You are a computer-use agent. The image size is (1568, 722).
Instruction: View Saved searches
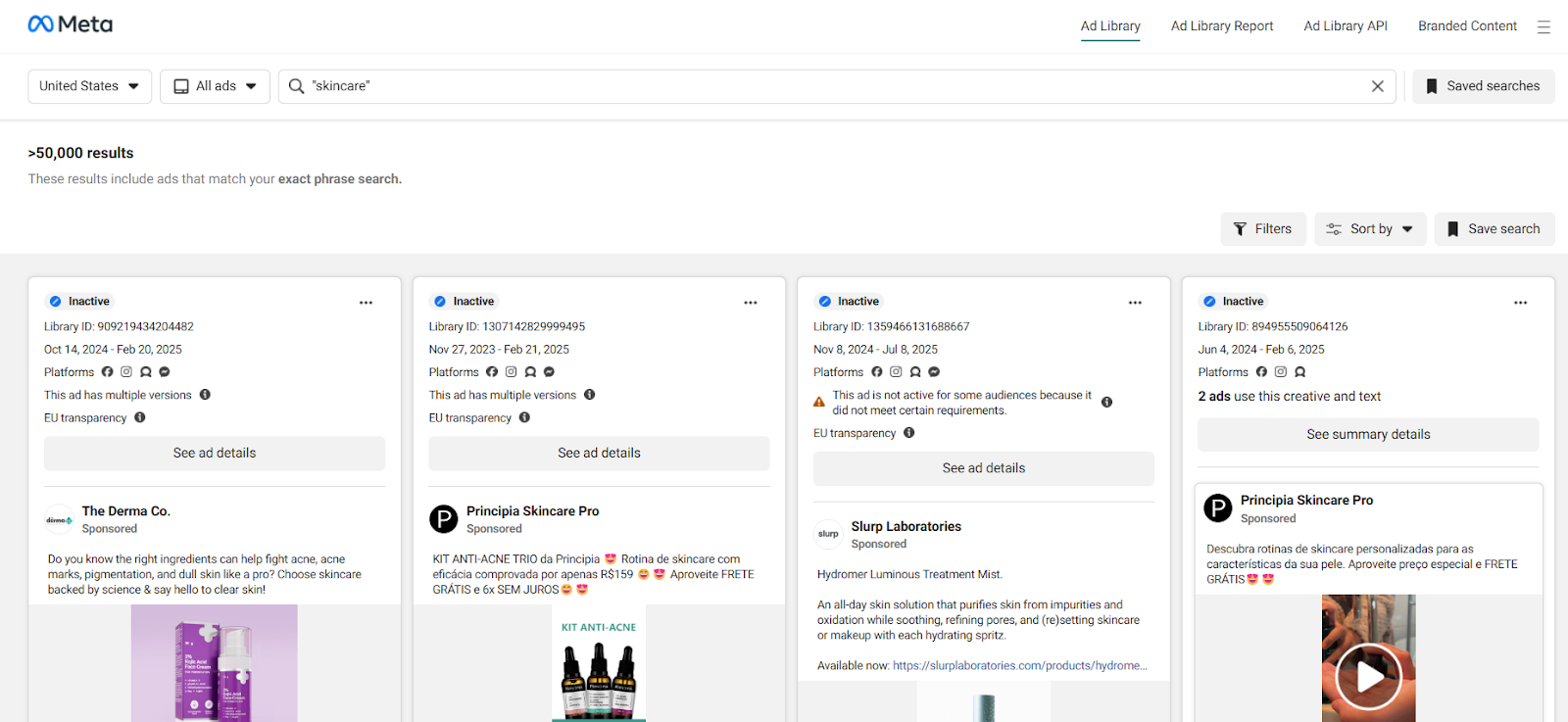pyautogui.click(x=1483, y=86)
